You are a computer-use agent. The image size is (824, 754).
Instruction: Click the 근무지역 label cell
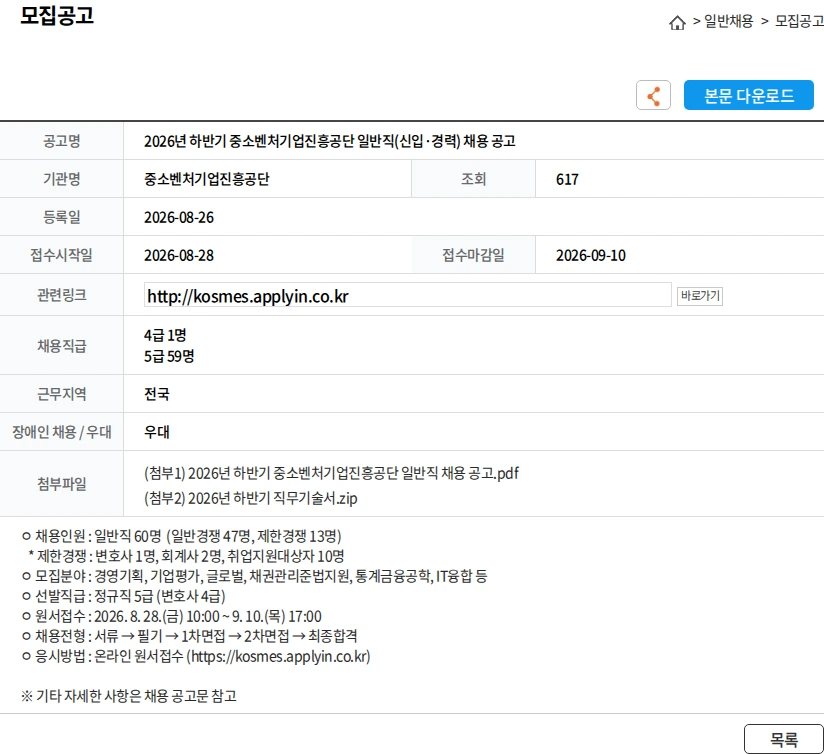[x=61, y=394]
